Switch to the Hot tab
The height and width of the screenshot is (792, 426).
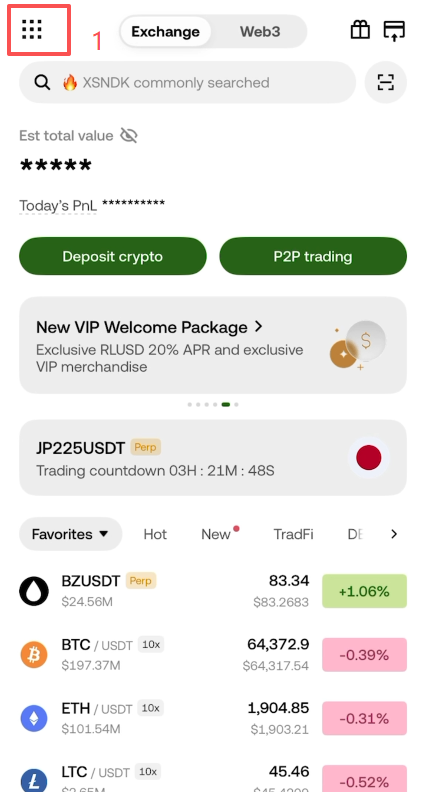pos(155,534)
